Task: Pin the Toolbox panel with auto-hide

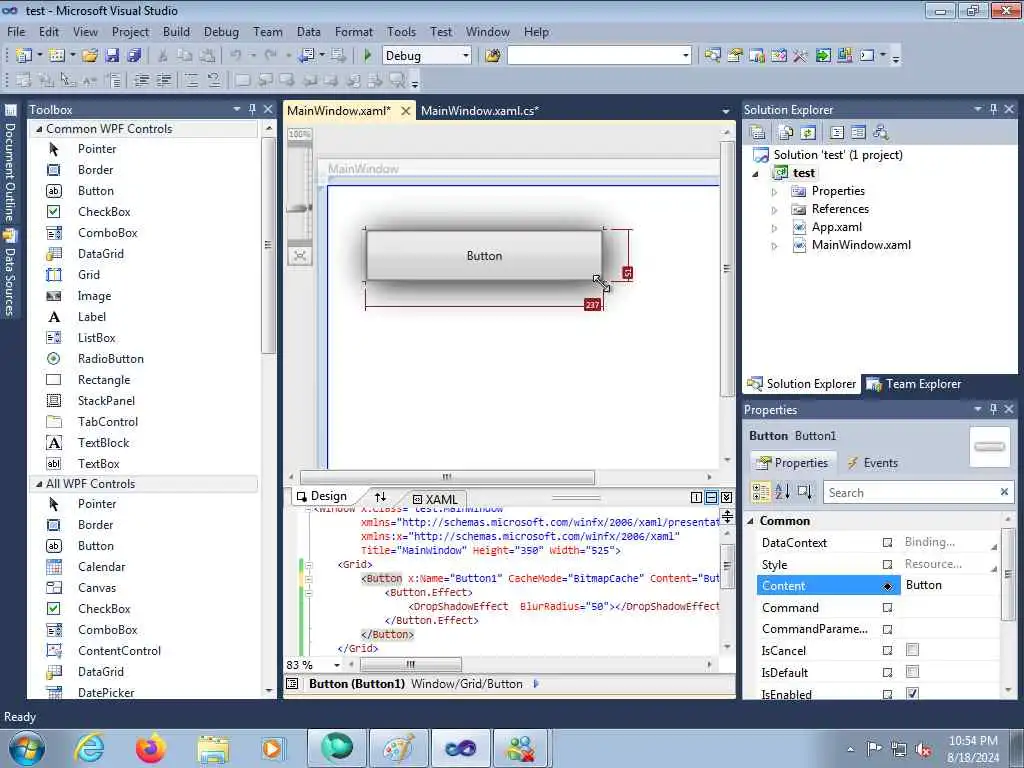Action: click(x=252, y=109)
